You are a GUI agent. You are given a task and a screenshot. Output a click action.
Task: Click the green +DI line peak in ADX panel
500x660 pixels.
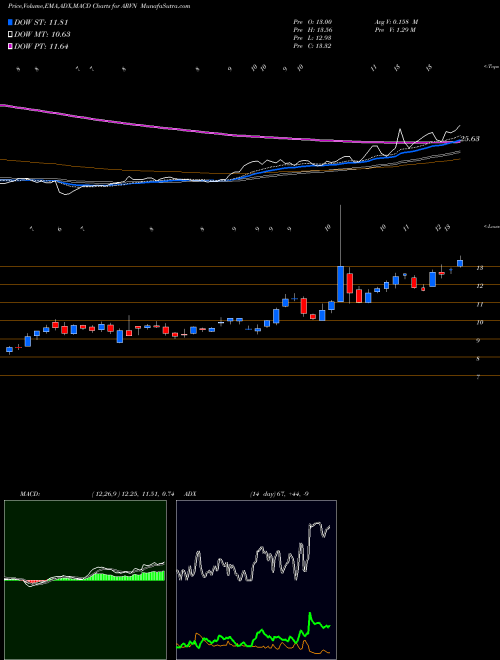(310, 615)
